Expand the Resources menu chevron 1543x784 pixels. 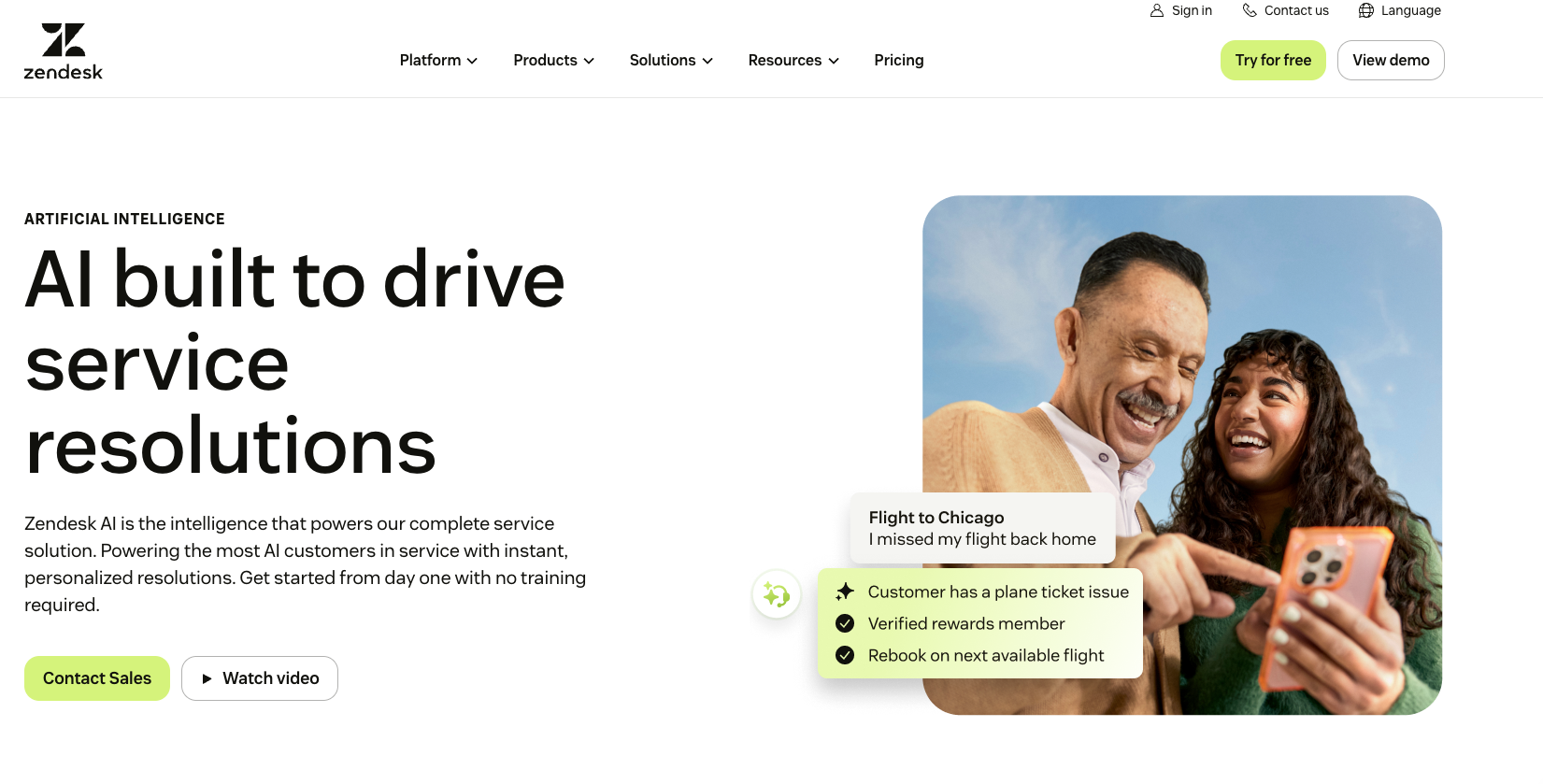click(x=834, y=61)
